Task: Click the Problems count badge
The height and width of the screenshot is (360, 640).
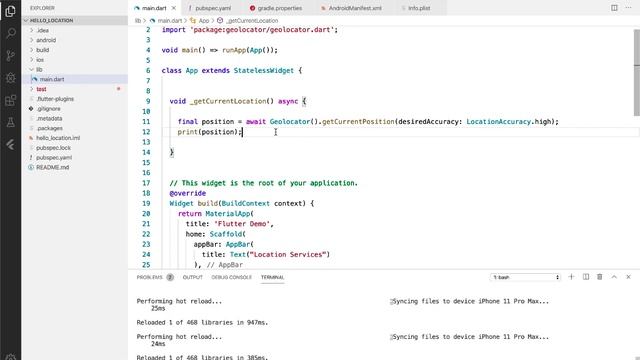Action: pyautogui.click(x=170, y=277)
